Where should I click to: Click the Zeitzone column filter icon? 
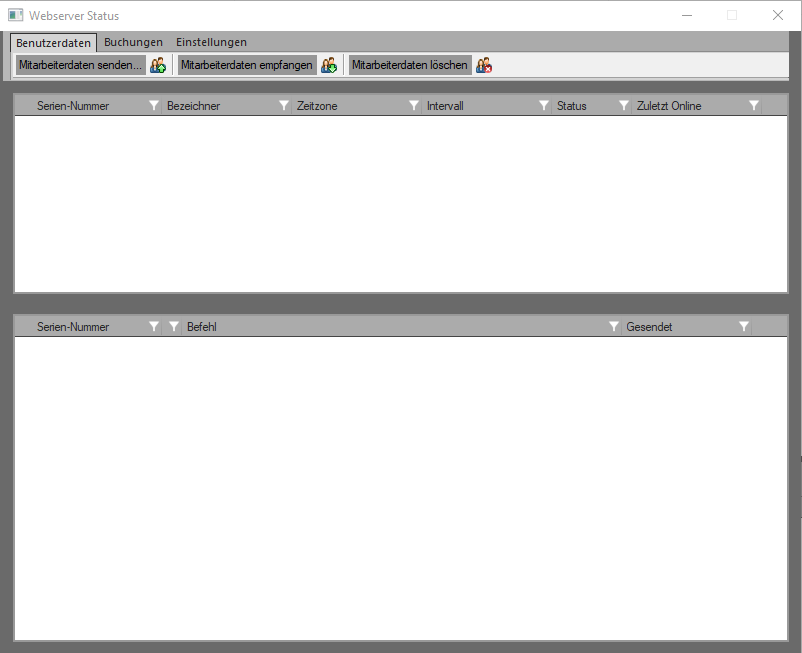(x=414, y=106)
